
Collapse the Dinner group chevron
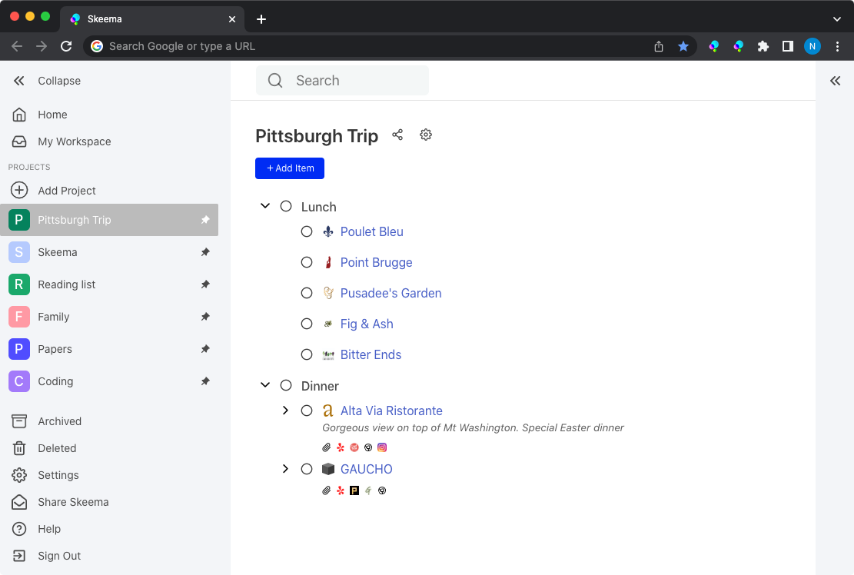point(265,385)
